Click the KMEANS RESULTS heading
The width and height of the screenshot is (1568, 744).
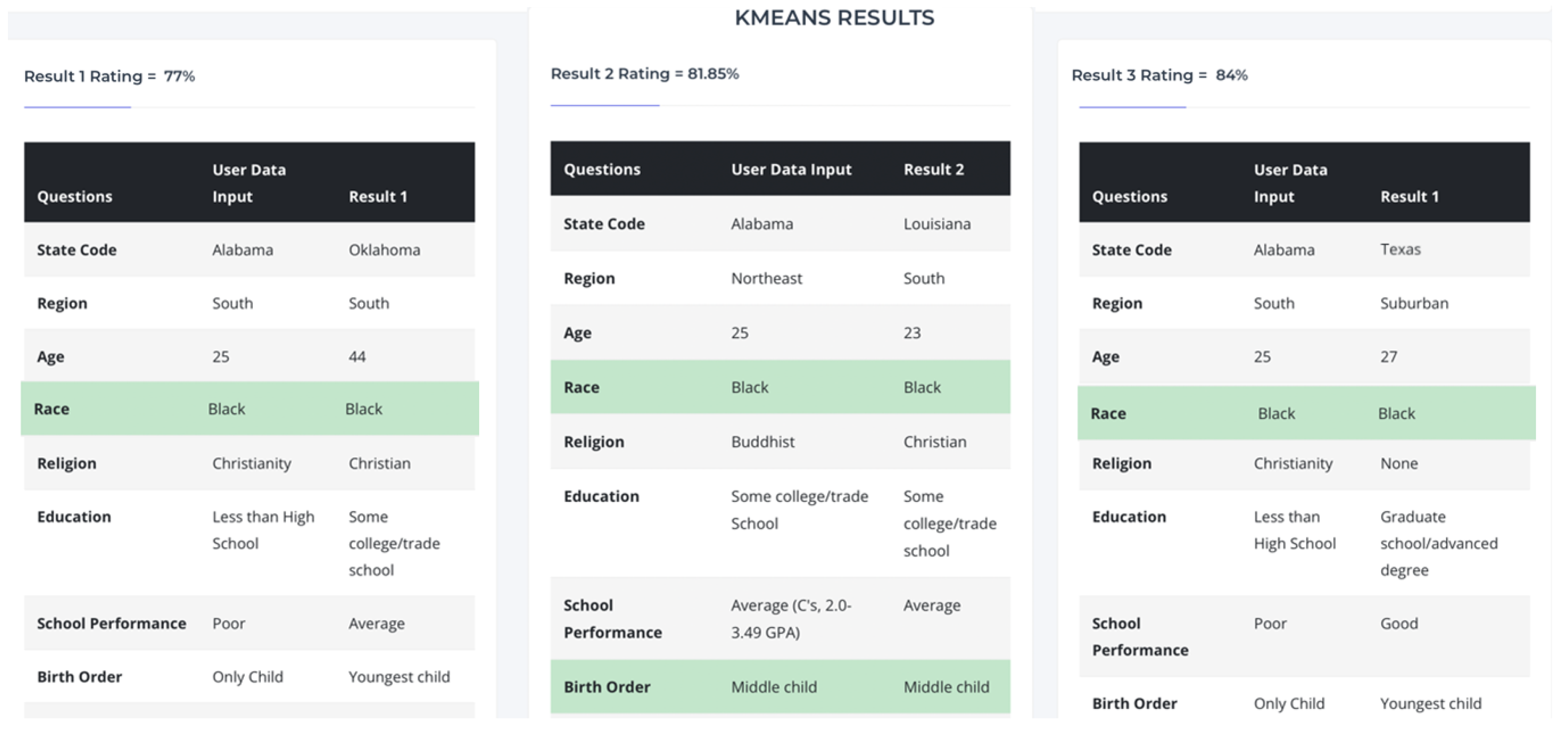pos(834,18)
